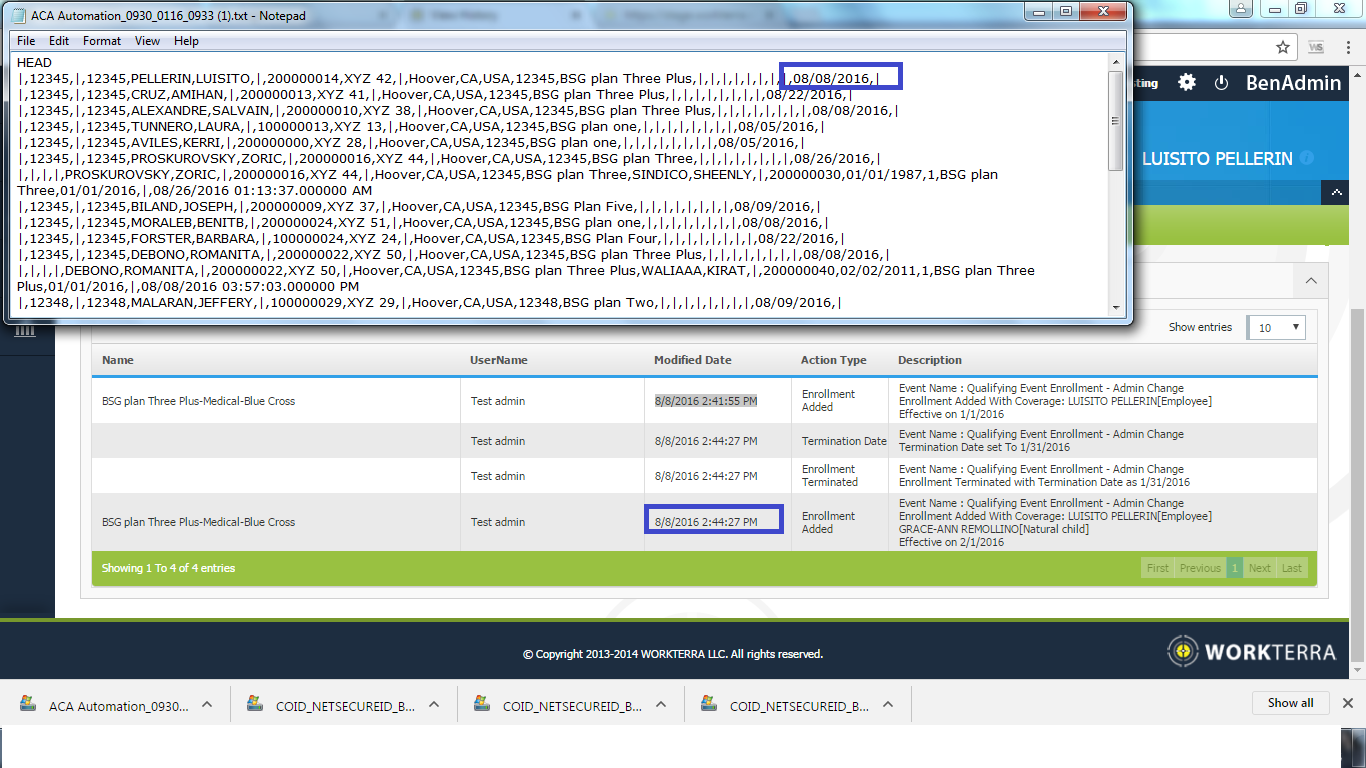The image size is (1366, 768).
Task: Click Show all downloads button
Action: click(1290, 703)
